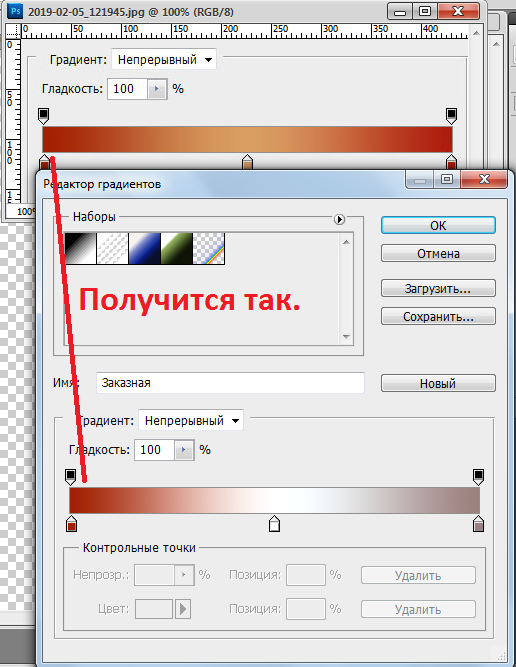Select the right grayish-brown color stop
516x667 pixels.
coord(479,524)
